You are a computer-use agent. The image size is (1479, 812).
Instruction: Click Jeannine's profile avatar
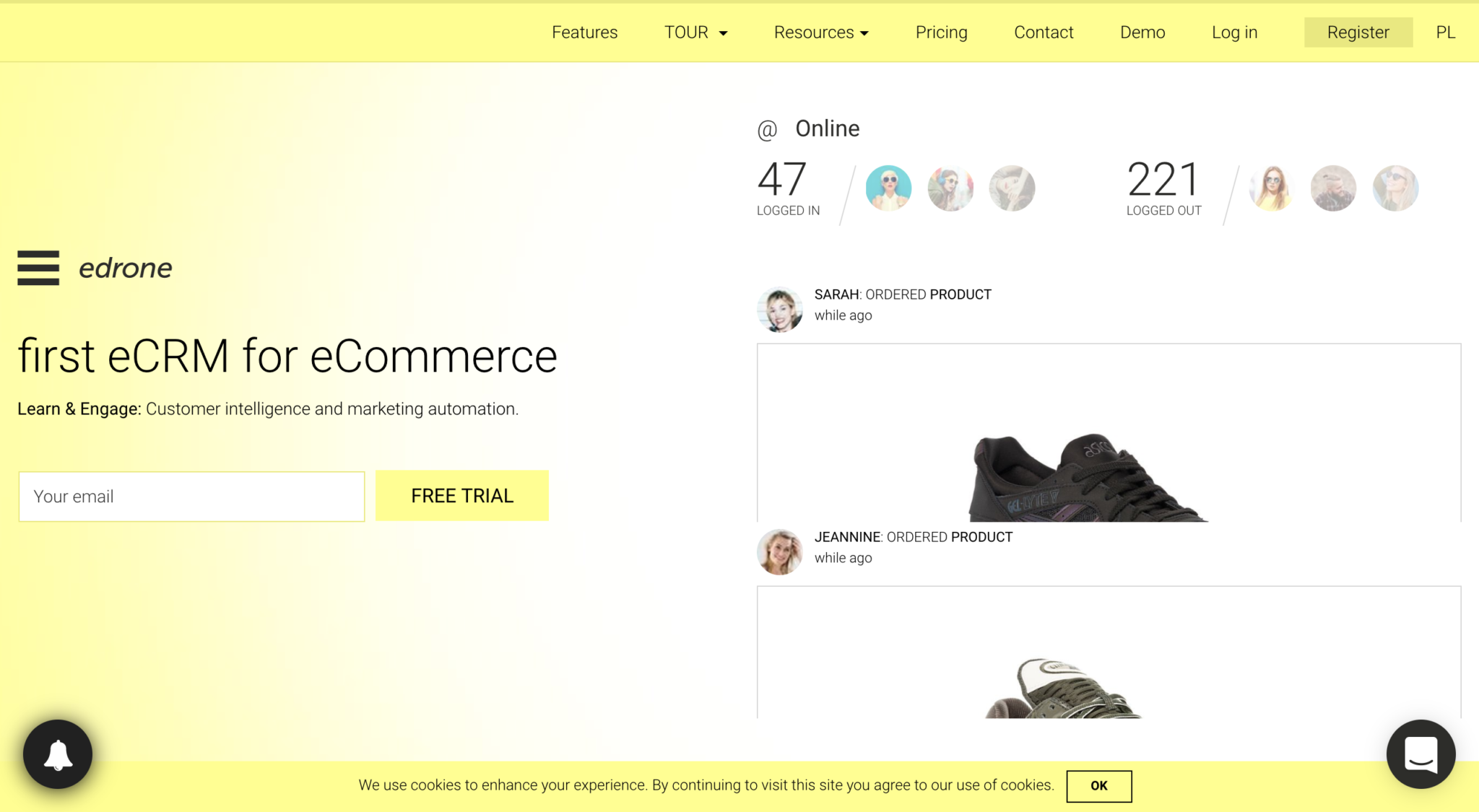(779, 551)
